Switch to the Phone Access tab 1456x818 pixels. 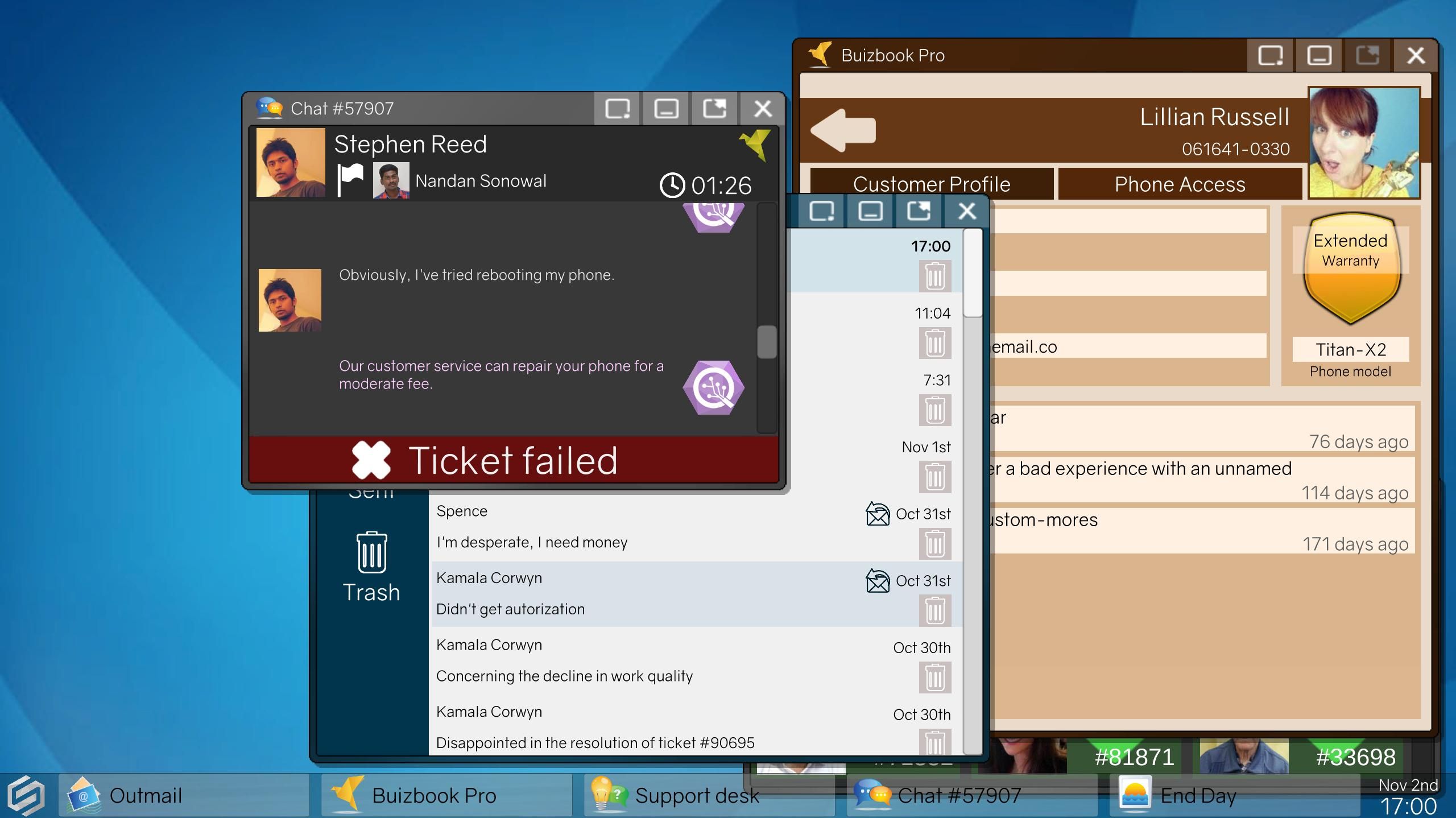point(1180,184)
